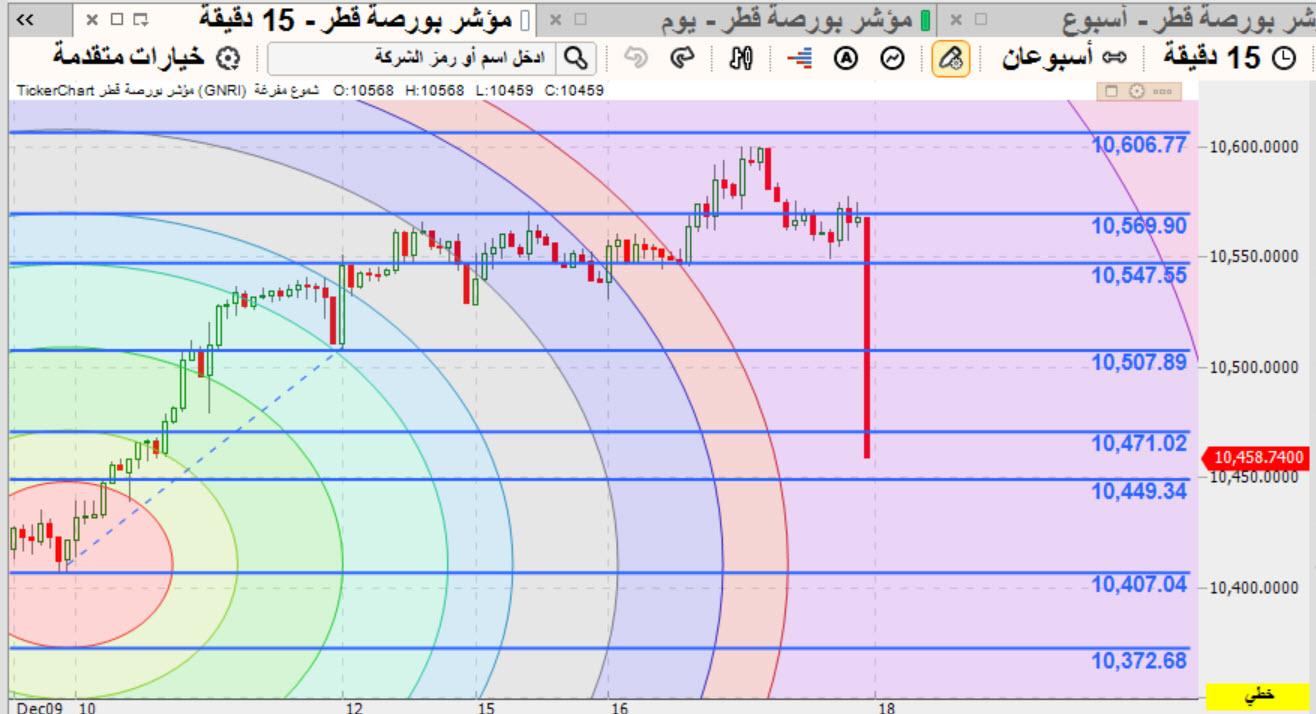Click the 18 date axis label
This screenshot has width=1316, height=714.
(x=887, y=707)
